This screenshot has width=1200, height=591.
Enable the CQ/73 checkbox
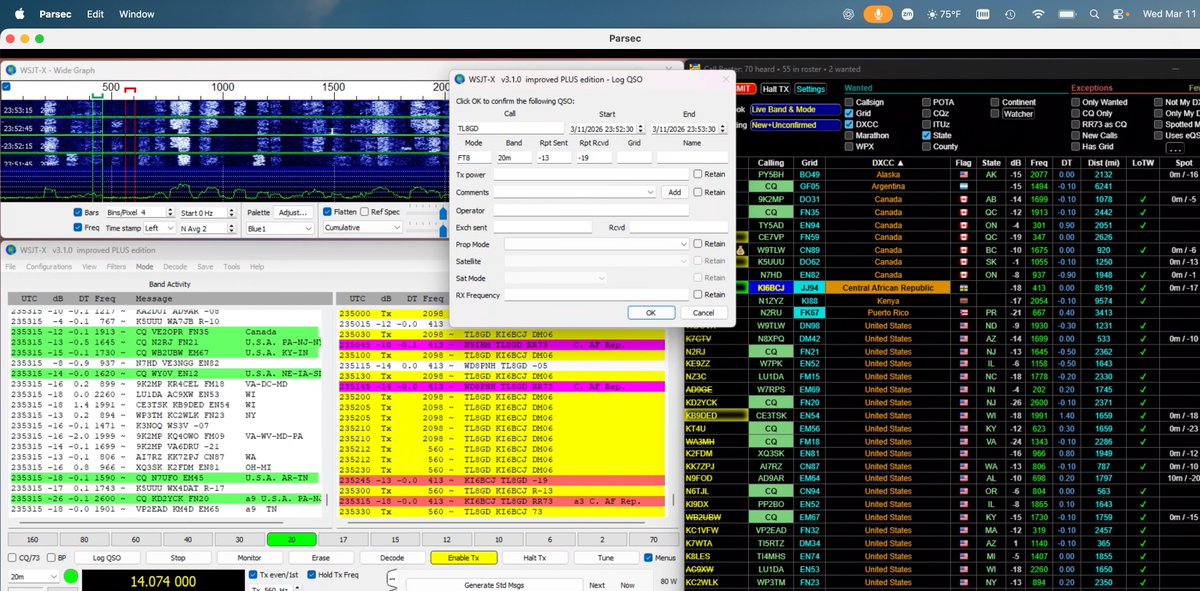click(x=13, y=558)
